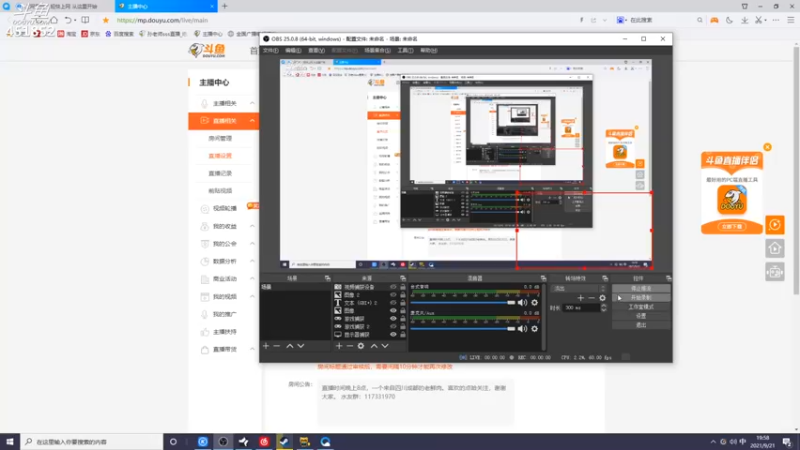Open the OBS 文件(F) menu
Screen dimensions: 800x450
[270, 51]
